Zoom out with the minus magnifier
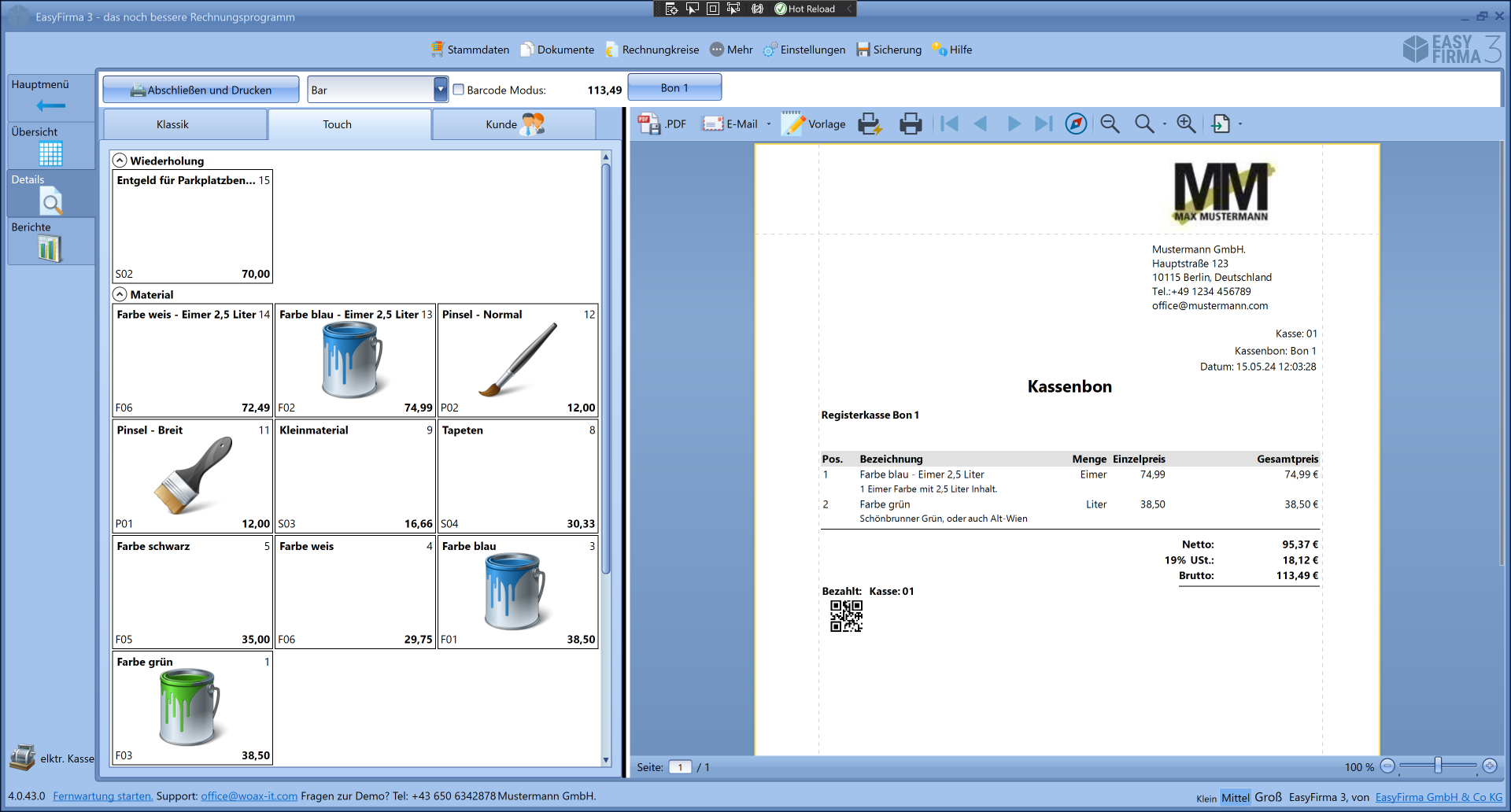 [1110, 124]
